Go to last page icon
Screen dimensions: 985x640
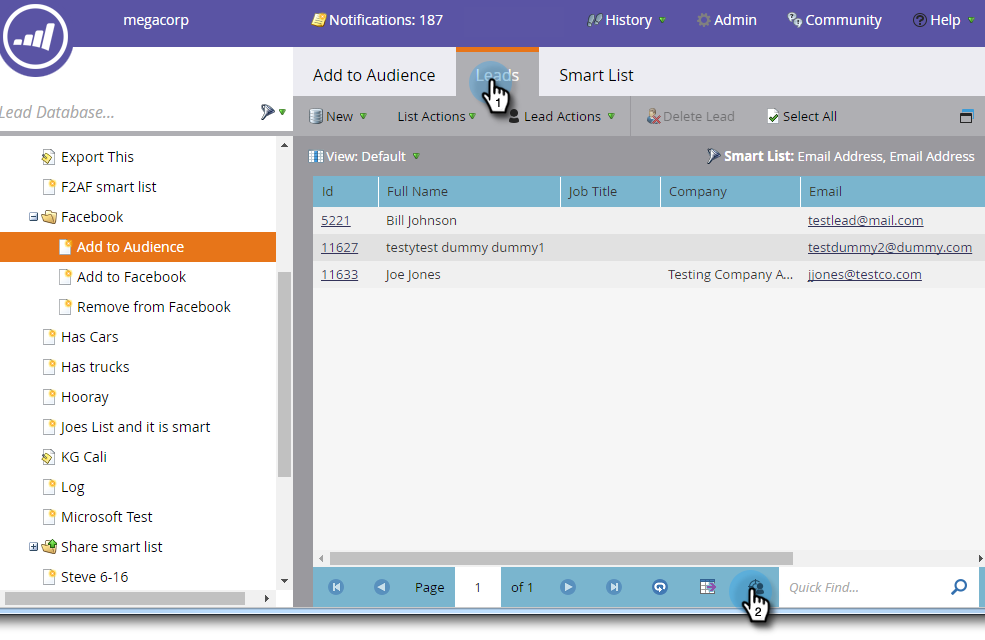[614, 587]
